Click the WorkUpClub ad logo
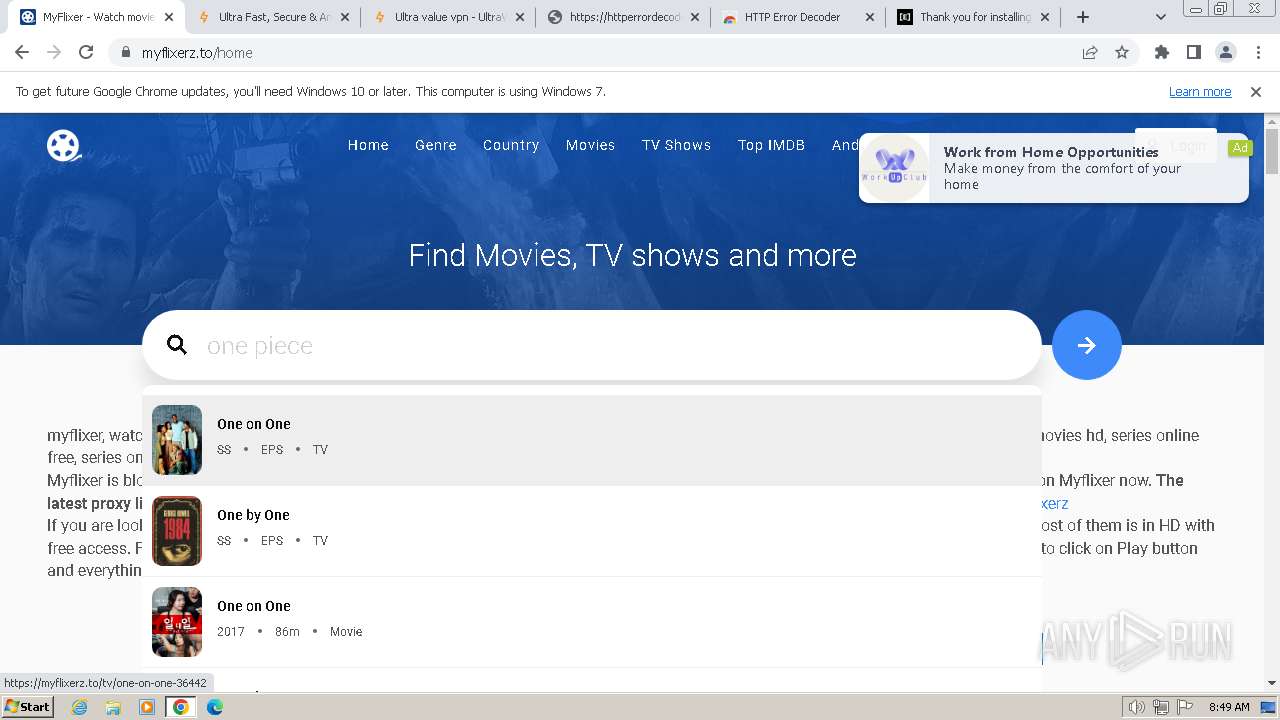Viewport: 1280px width, 720px height. click(x=895, y=168)
